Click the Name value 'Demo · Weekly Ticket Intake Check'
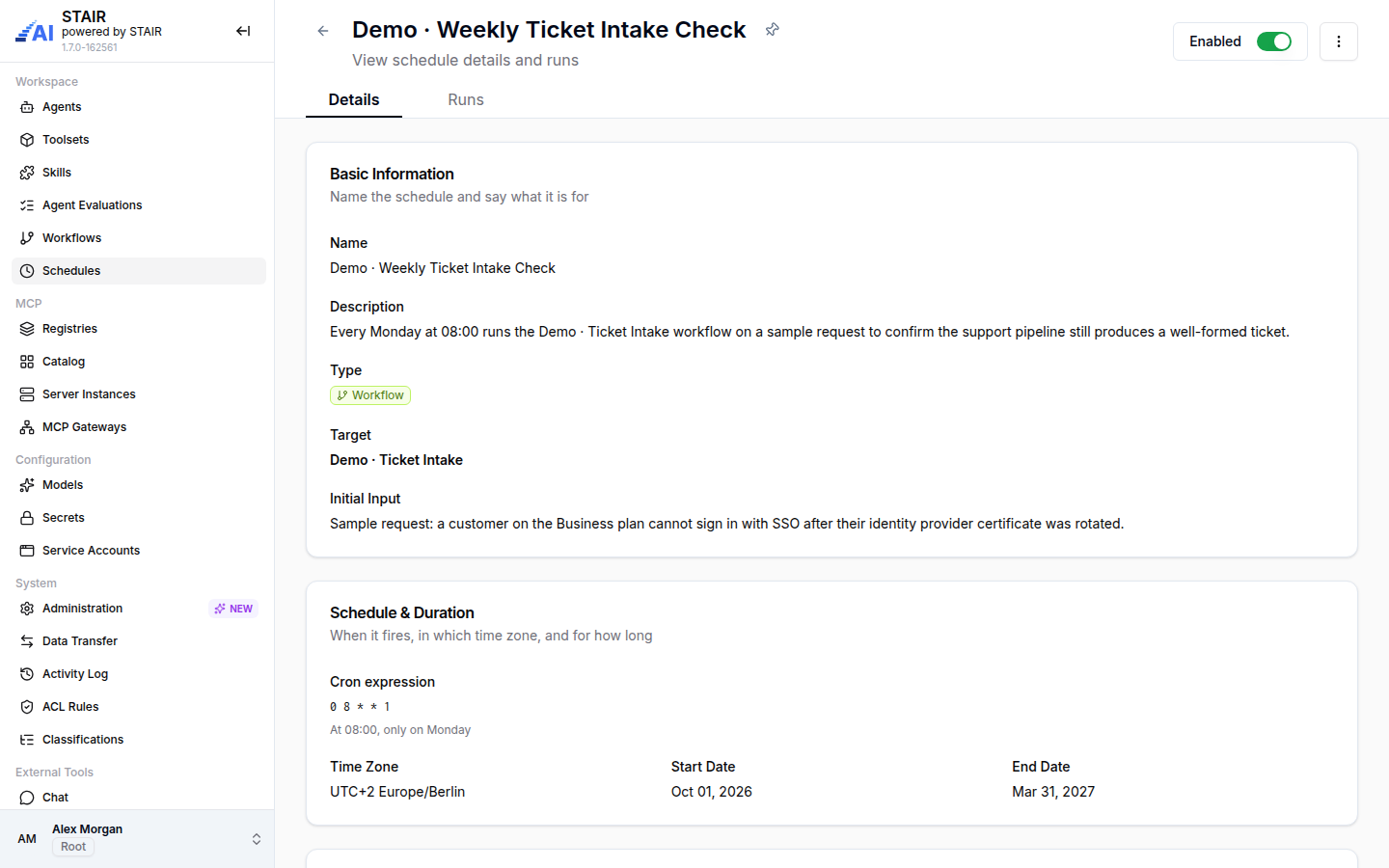 [x=443, y=268]
